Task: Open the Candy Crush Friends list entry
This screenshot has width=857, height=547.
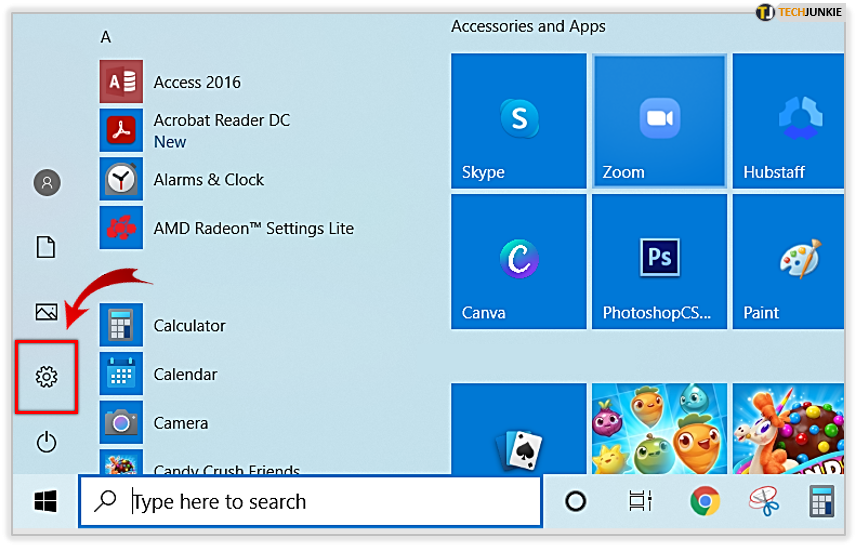Action: click(199, 462)
